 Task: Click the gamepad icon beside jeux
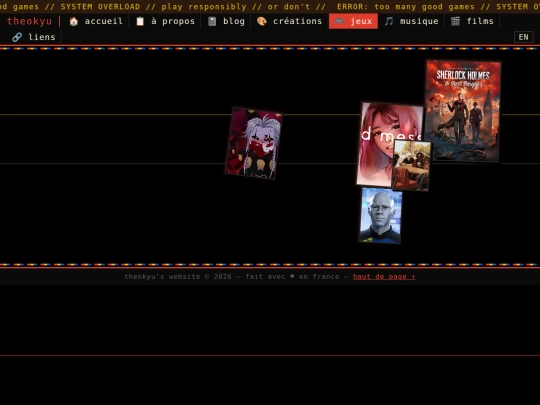(x=339, y=21)
